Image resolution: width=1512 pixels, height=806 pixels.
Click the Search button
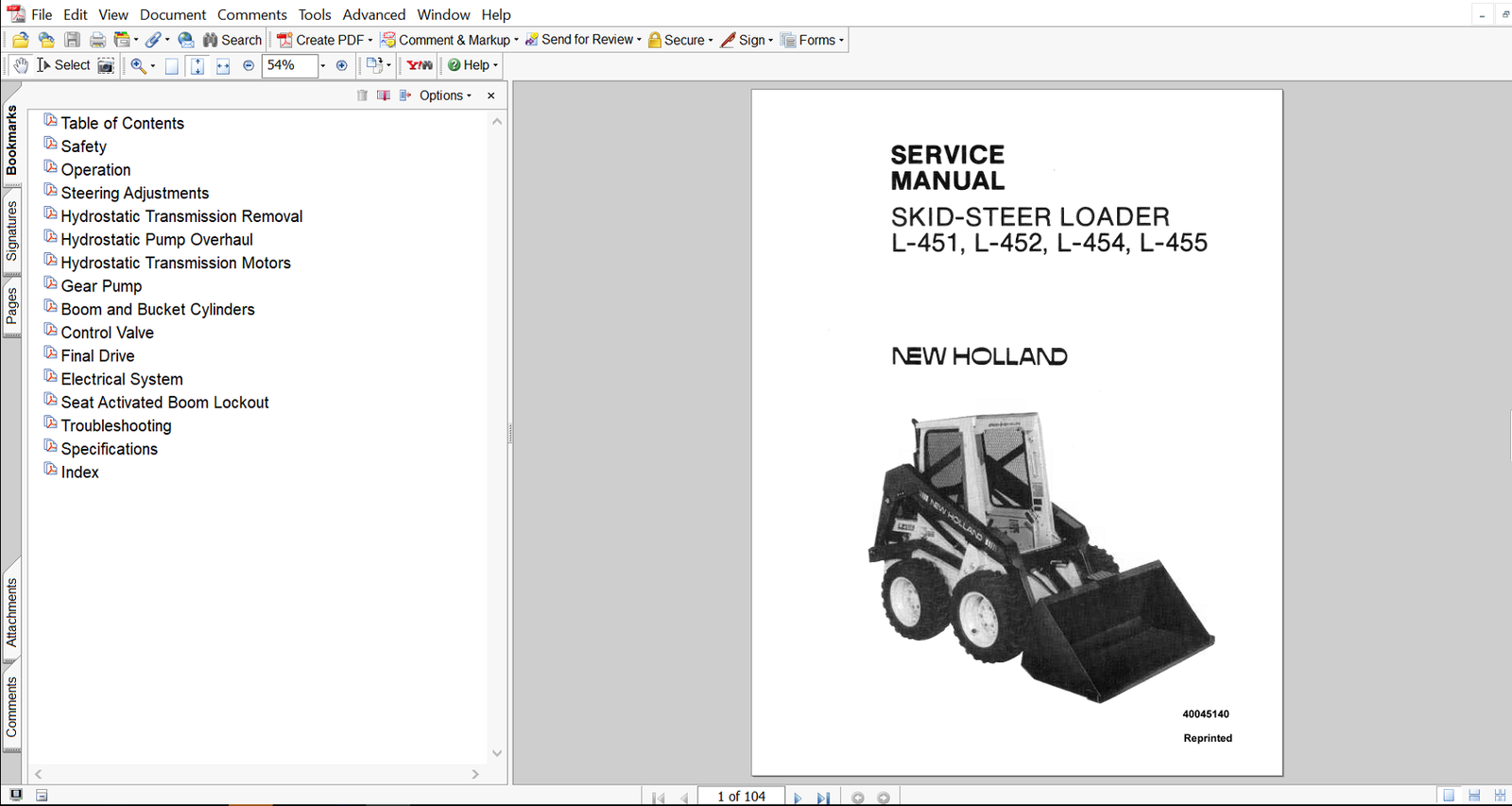tap(232, 40)
